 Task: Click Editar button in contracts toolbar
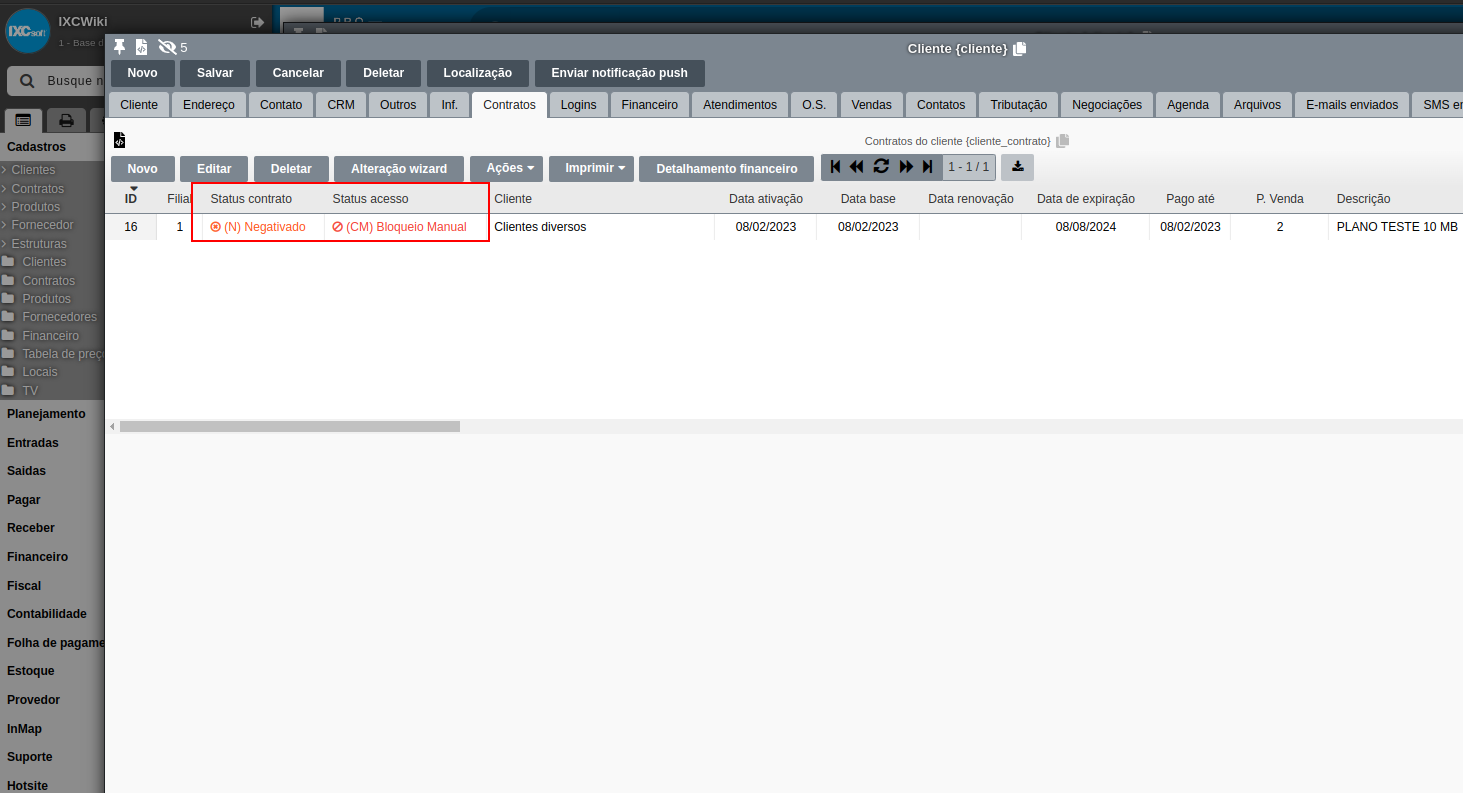[214, 169]
